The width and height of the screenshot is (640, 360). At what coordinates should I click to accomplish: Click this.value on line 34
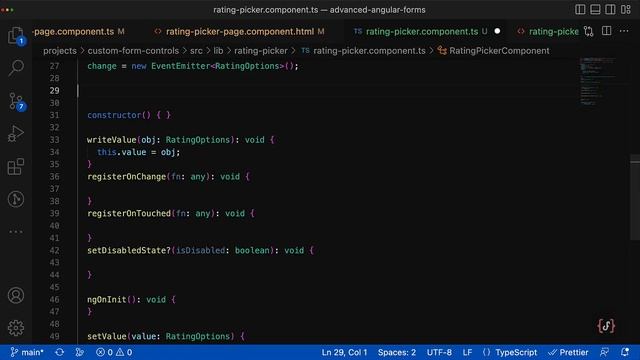coord(121,152)
